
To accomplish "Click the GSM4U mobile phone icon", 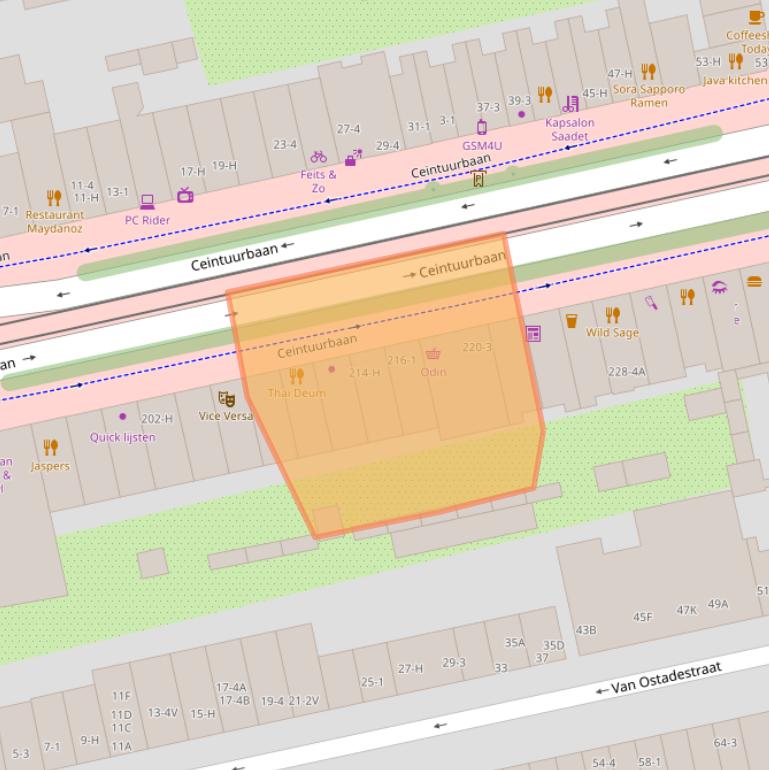I will [x=481, y=127].
